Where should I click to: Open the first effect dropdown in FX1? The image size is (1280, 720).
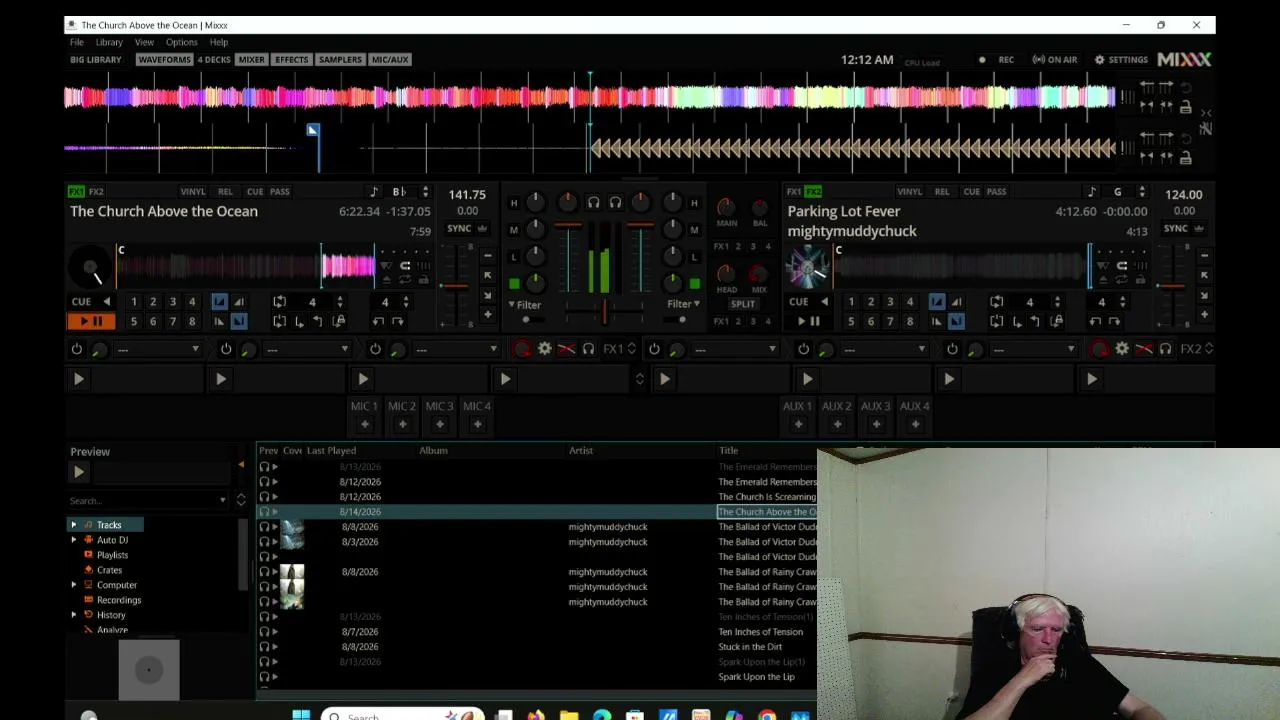click(x=158, y=349)
